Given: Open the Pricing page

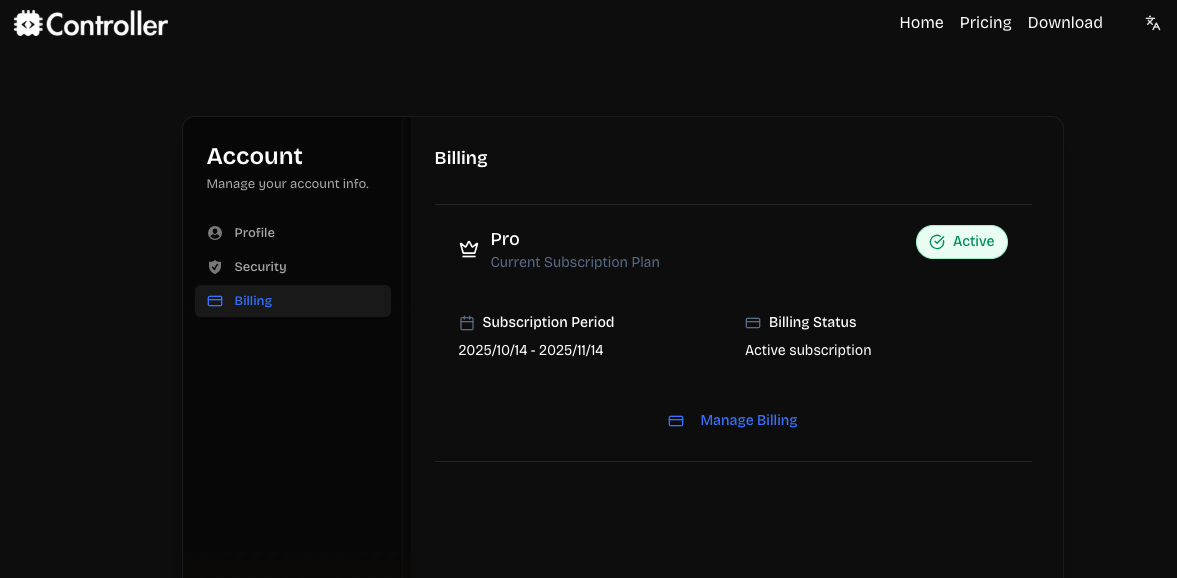Looking at the screenshot, I should tap(985, 23).
